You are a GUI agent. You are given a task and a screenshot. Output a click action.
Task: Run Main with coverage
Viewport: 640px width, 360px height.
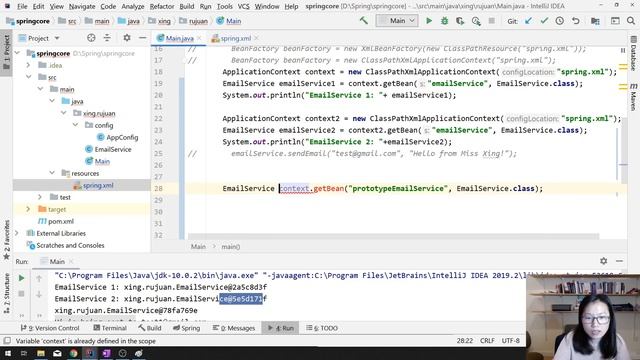[460, 21]
